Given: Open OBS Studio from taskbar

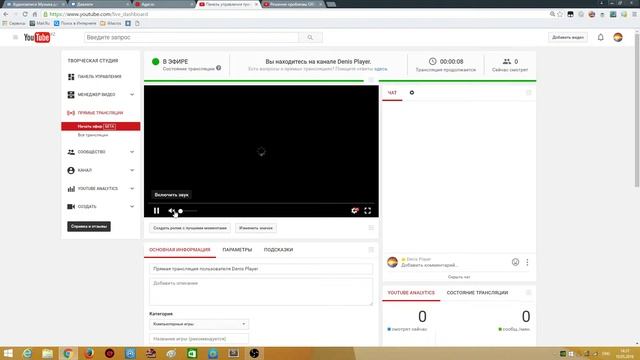Looking at the screenshot, I should 254,353.
